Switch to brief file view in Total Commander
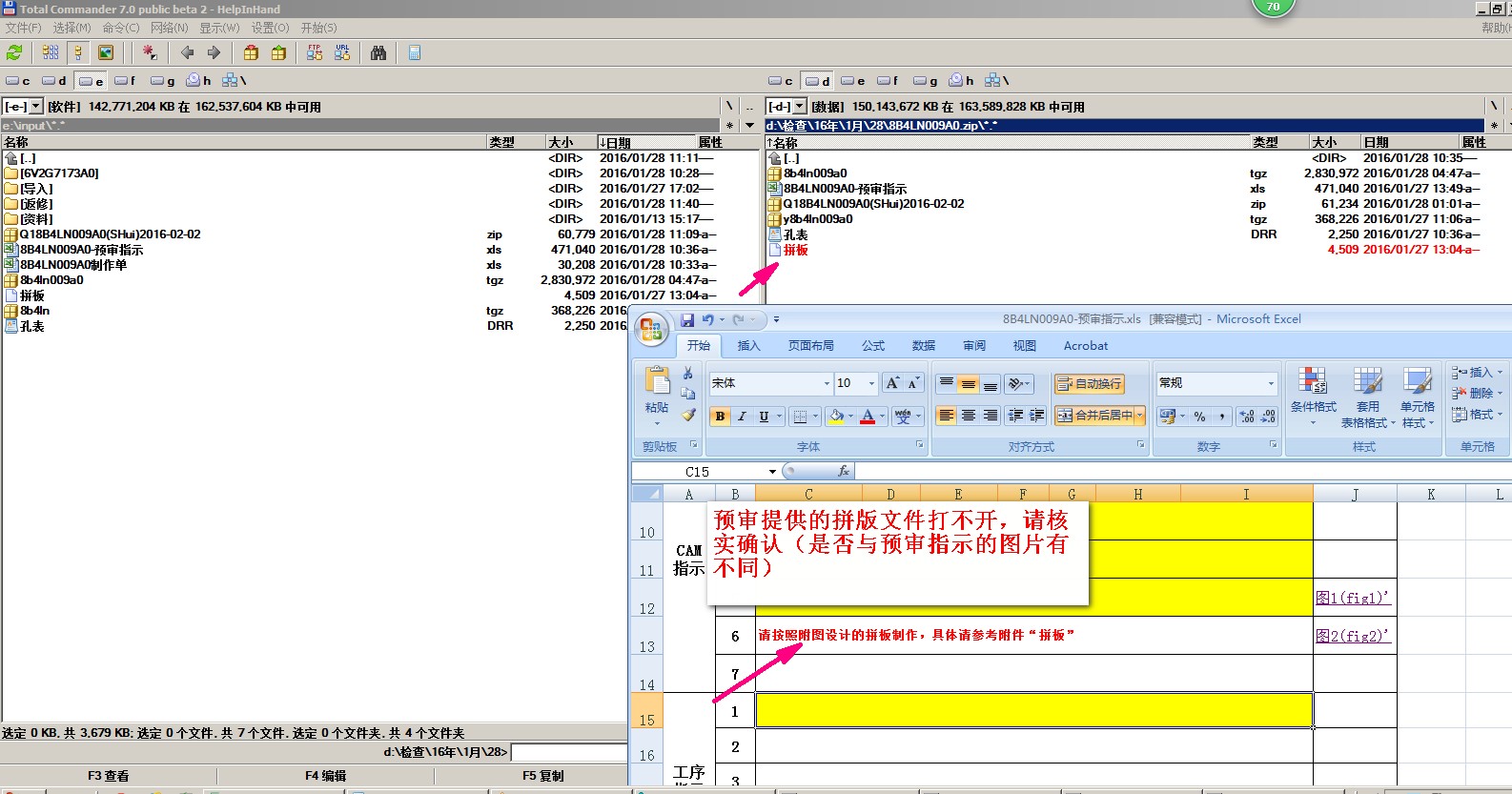Viewport: 1512px width, 794px height. click(51, 52)
